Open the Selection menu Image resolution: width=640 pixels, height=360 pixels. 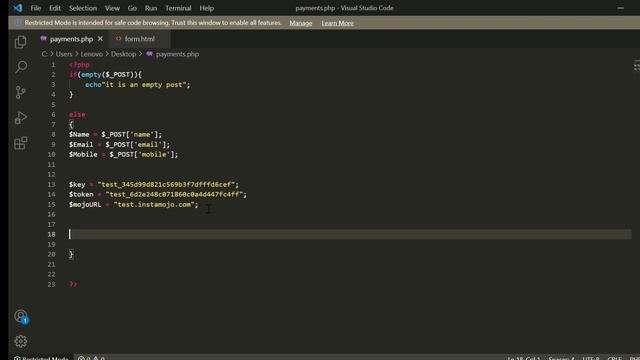pyautogui.click(x=83, y=8)
